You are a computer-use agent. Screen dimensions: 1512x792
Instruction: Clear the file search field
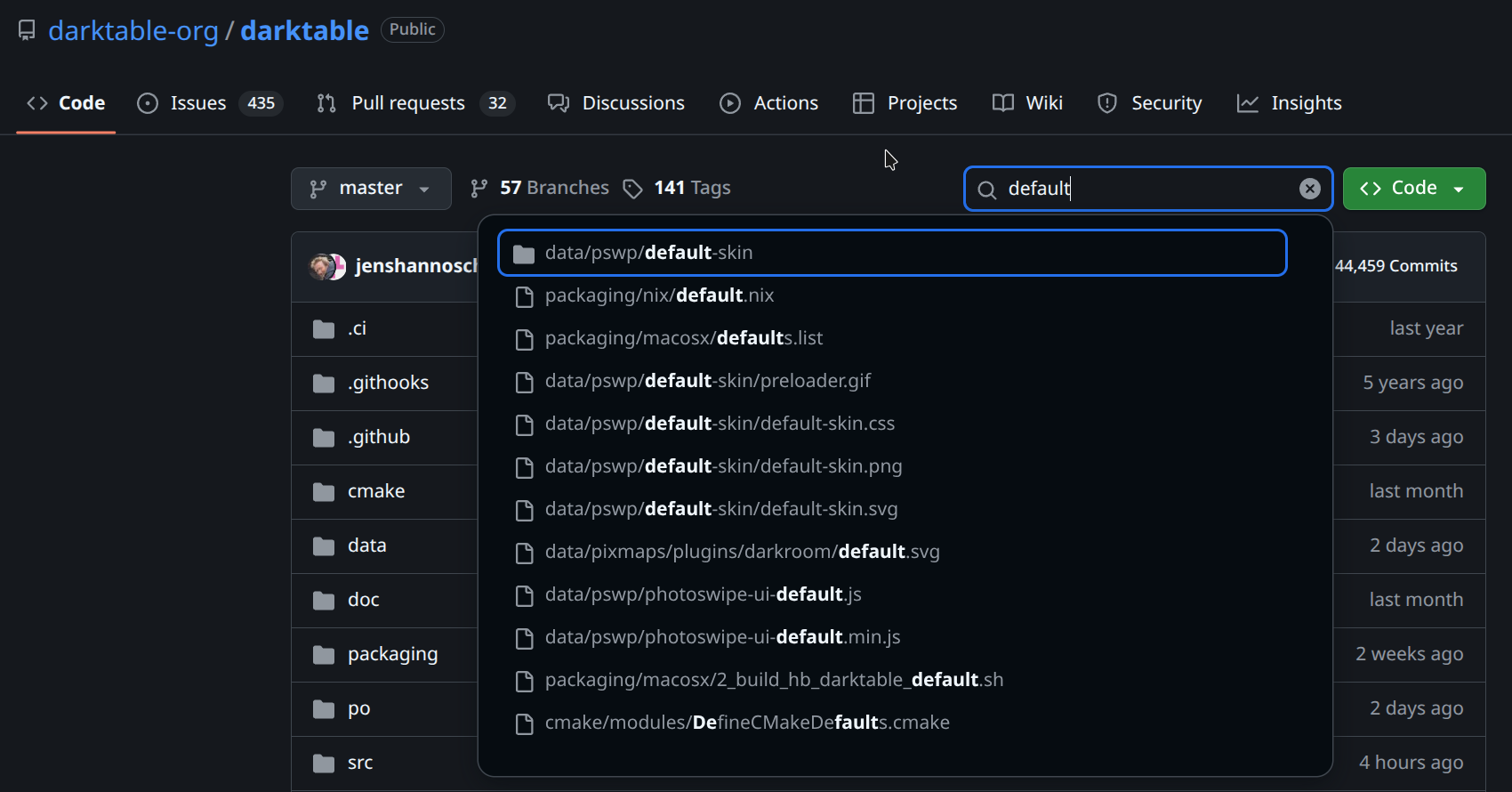tap(1309, 189)
